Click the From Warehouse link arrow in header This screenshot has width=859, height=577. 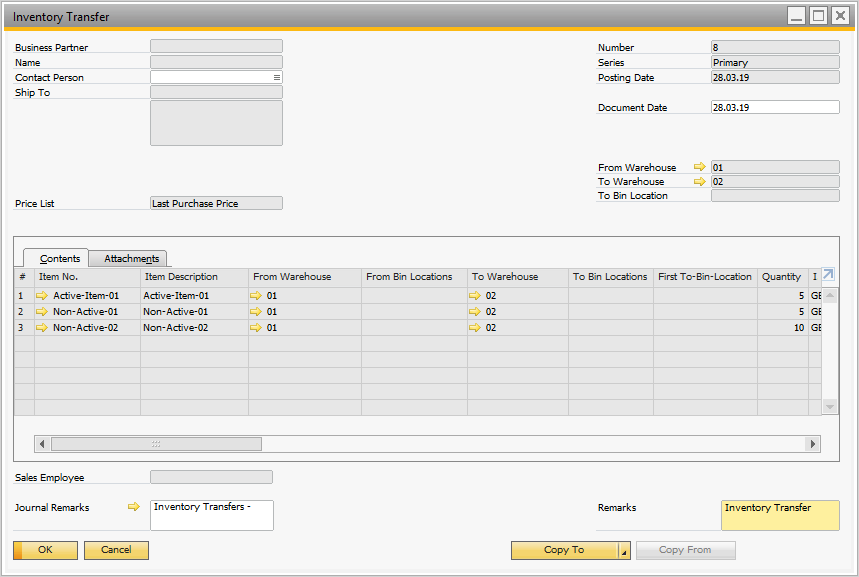(699, 167)
